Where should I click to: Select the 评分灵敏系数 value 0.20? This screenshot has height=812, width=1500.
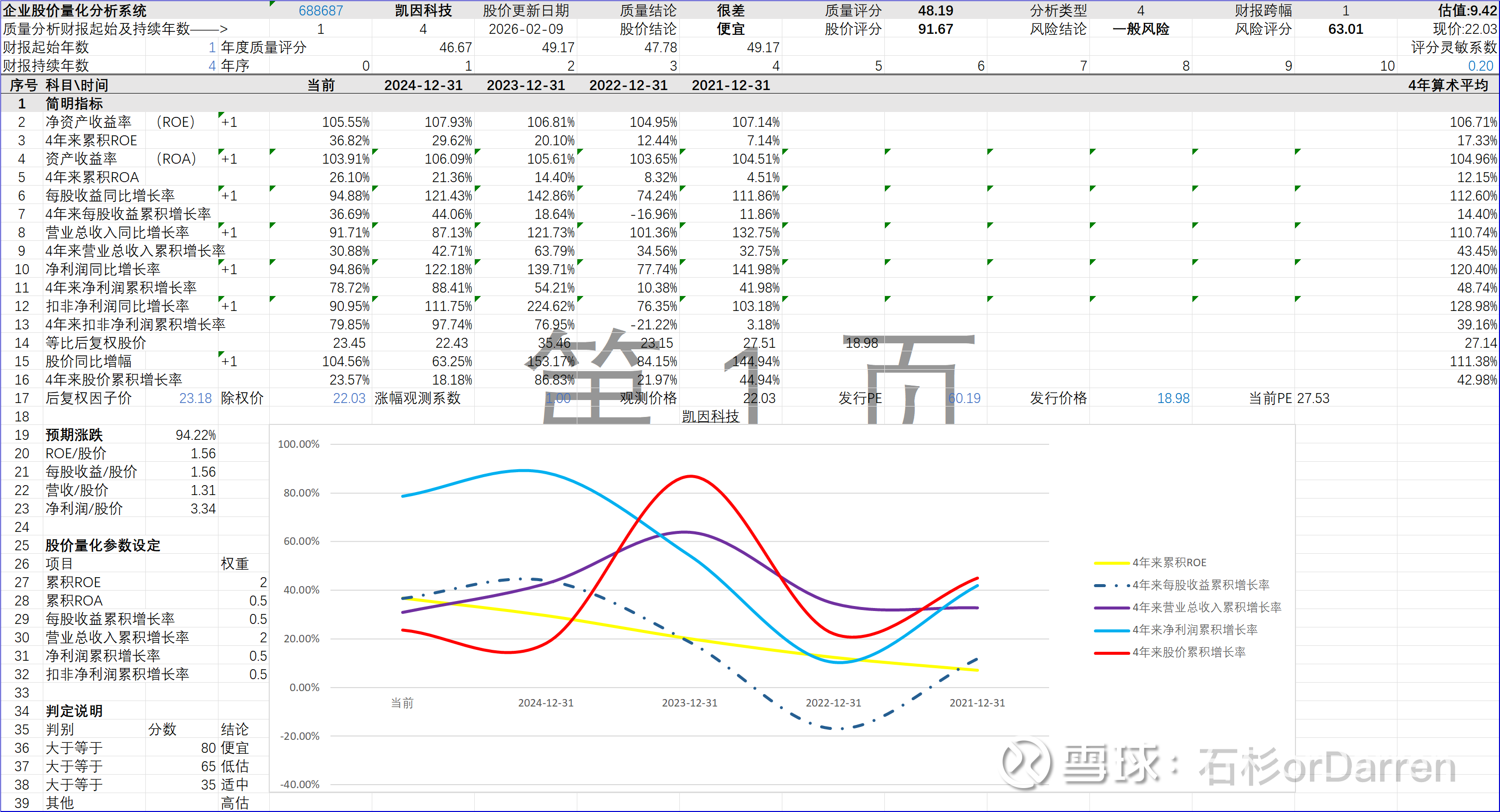pyautogui.click(x=1480, y=66)
